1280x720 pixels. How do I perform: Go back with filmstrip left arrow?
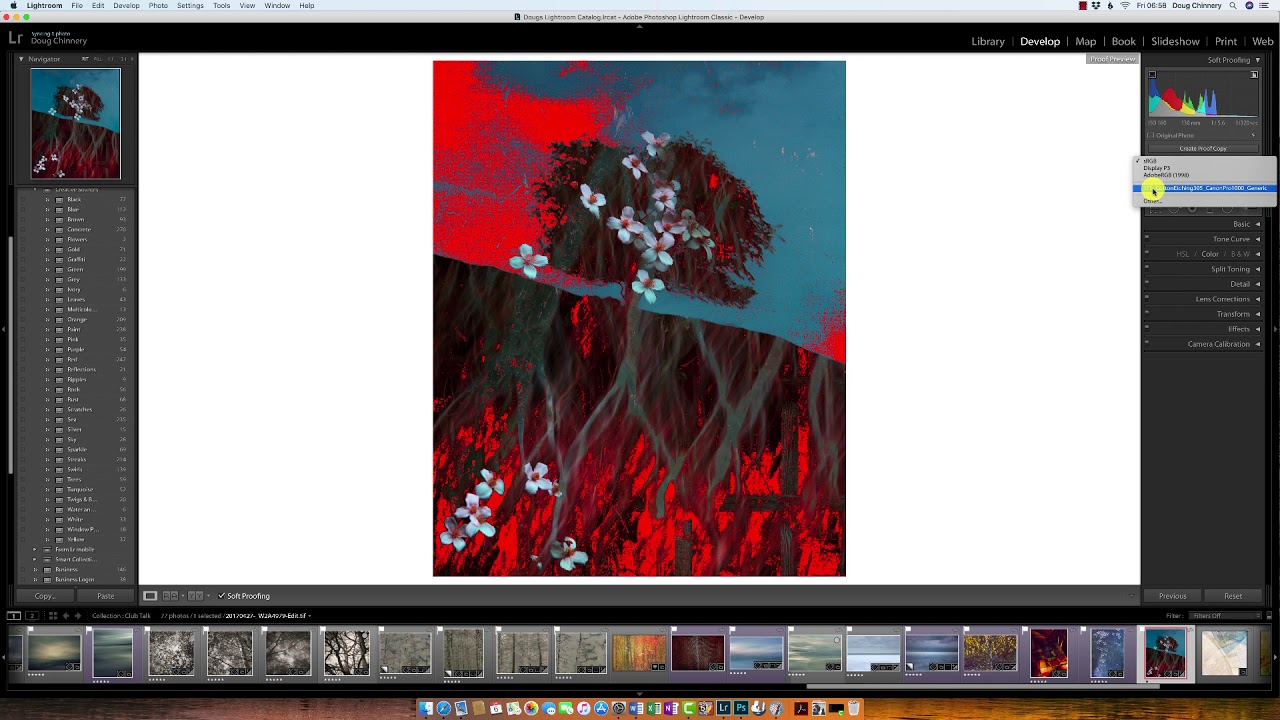67,616
